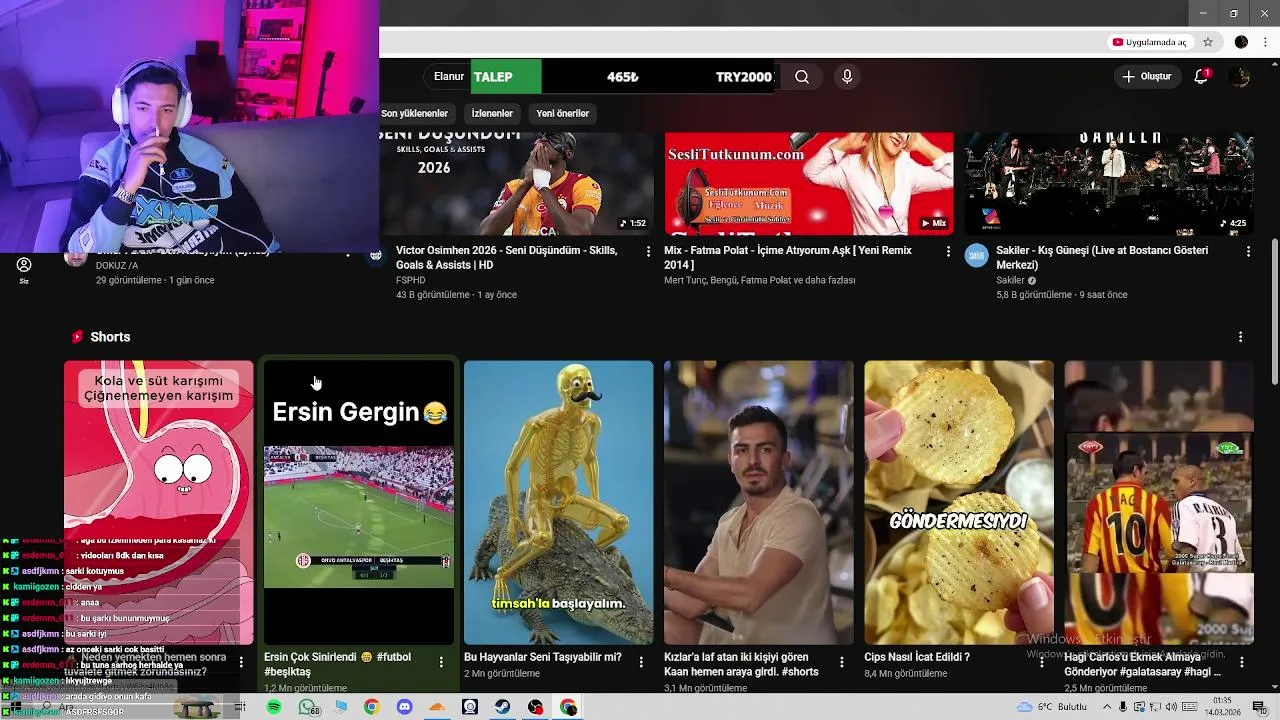Click the '5,8 B görüntüleme' text

[1033, 295]
